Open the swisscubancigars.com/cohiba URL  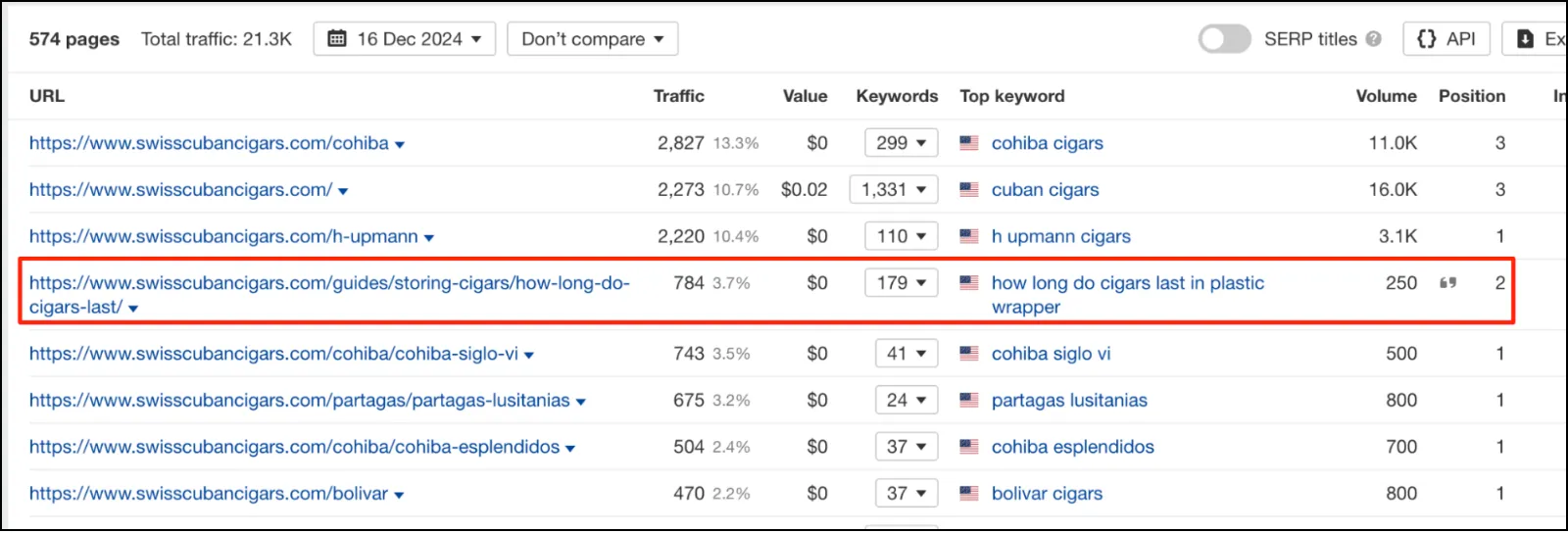point(209,143)
